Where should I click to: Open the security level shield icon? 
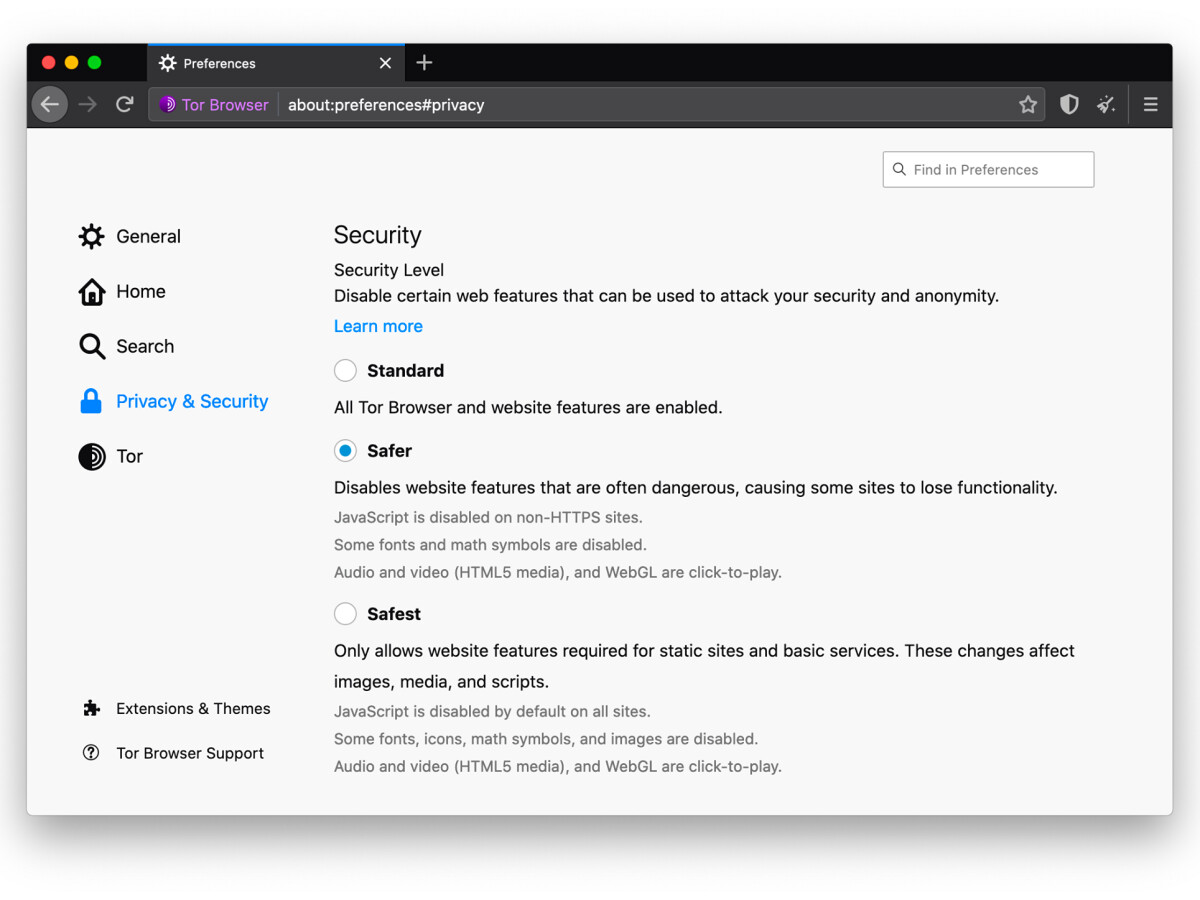point(1069,104)
